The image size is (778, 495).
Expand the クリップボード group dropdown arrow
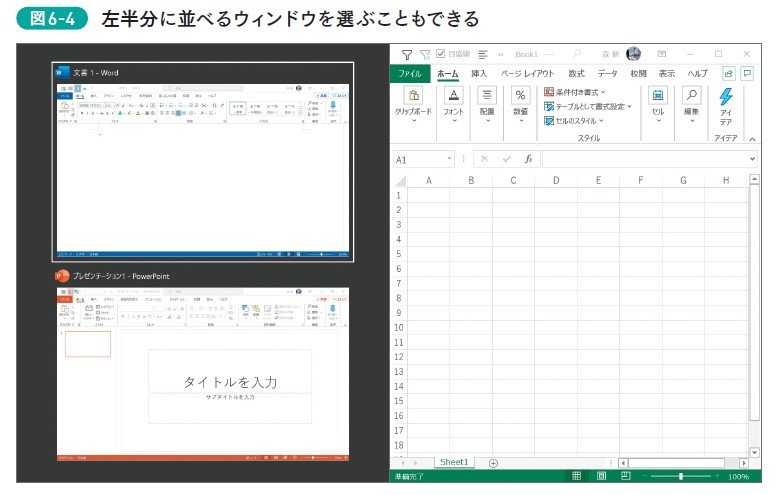coord(414,121)
